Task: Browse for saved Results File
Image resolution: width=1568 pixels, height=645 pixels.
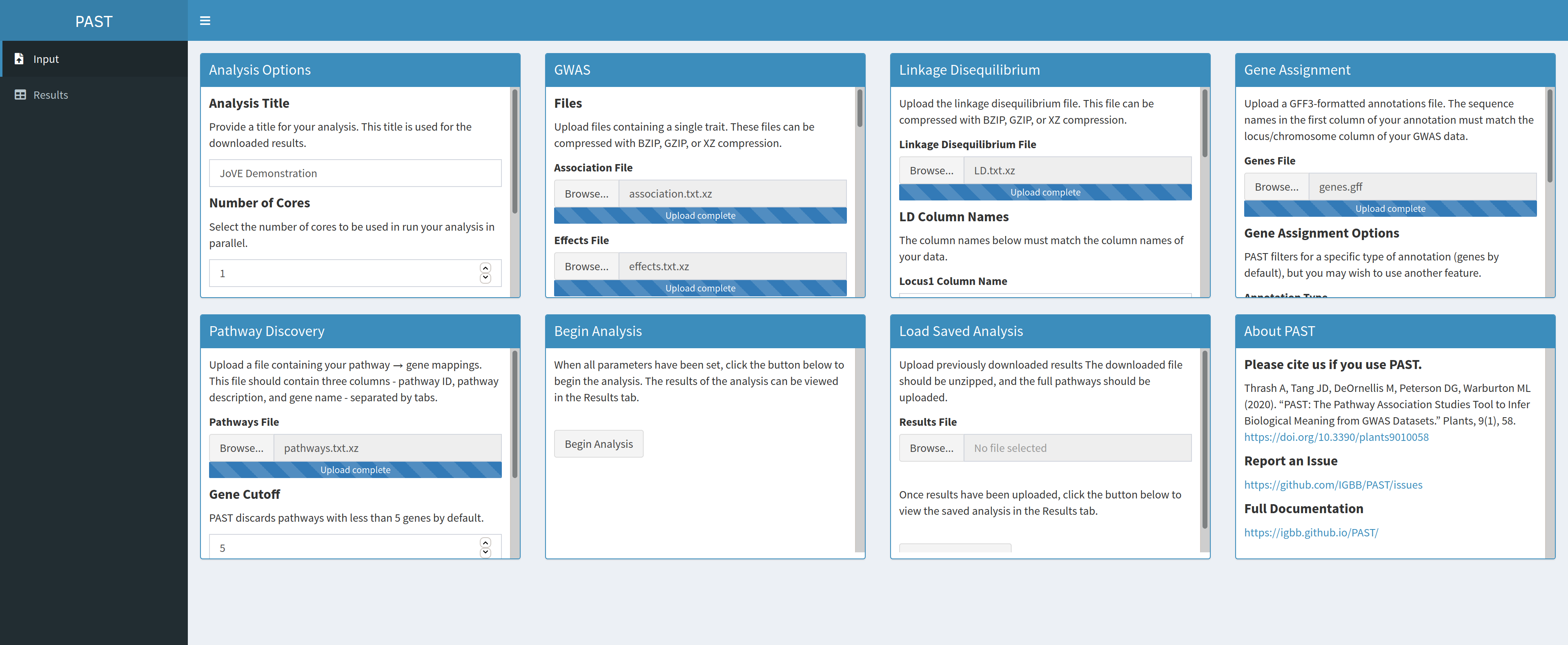Action: [931, 449]
